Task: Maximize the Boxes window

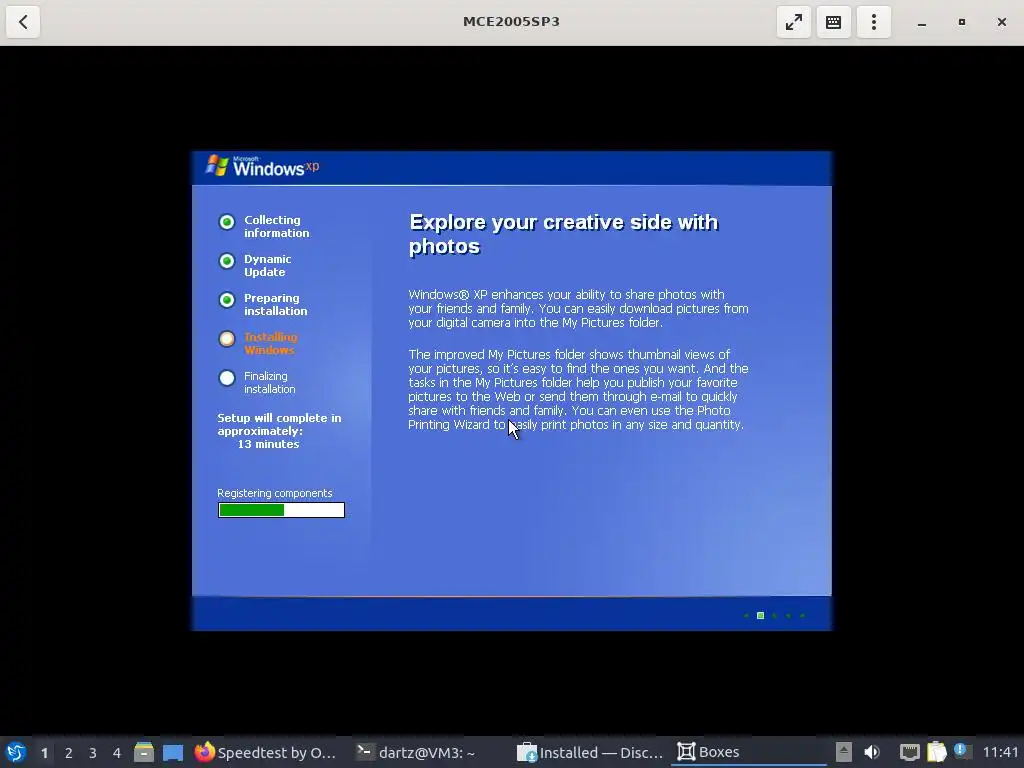Action: pos(961,22)
